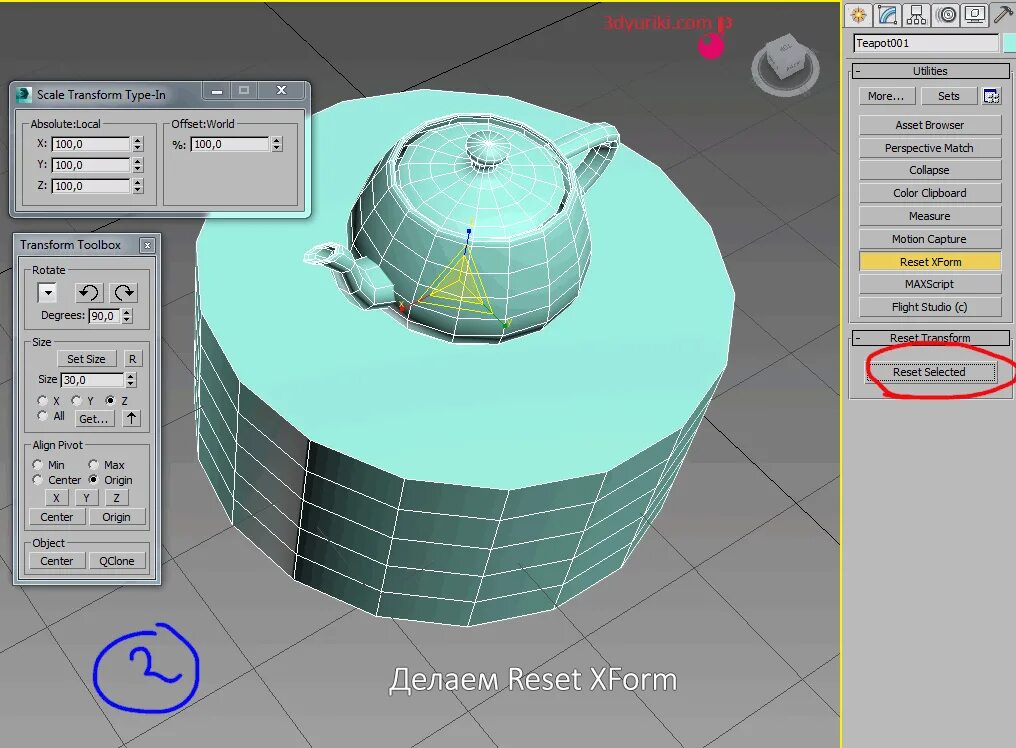Open the Create command panel tab
Screen dimensions: 1016x748
click(859, 15)
